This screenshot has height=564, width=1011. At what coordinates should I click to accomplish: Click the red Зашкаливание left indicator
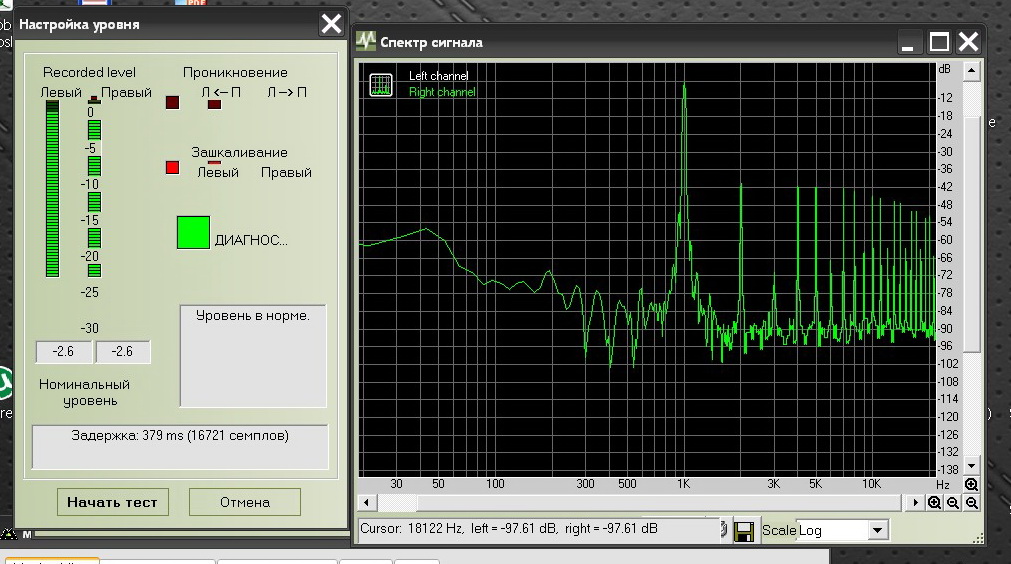point(172,168)
